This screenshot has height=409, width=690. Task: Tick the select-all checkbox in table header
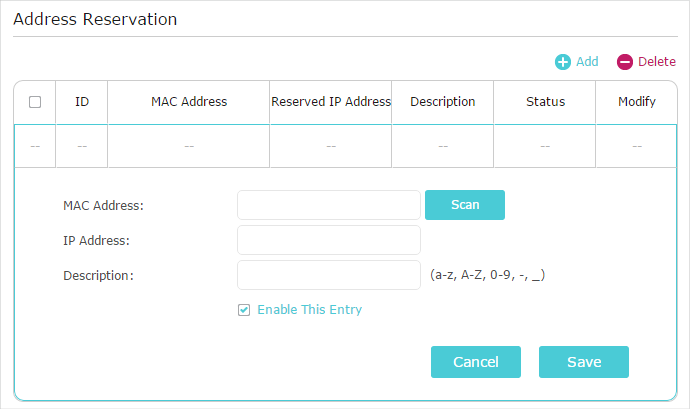click(35, 102)
